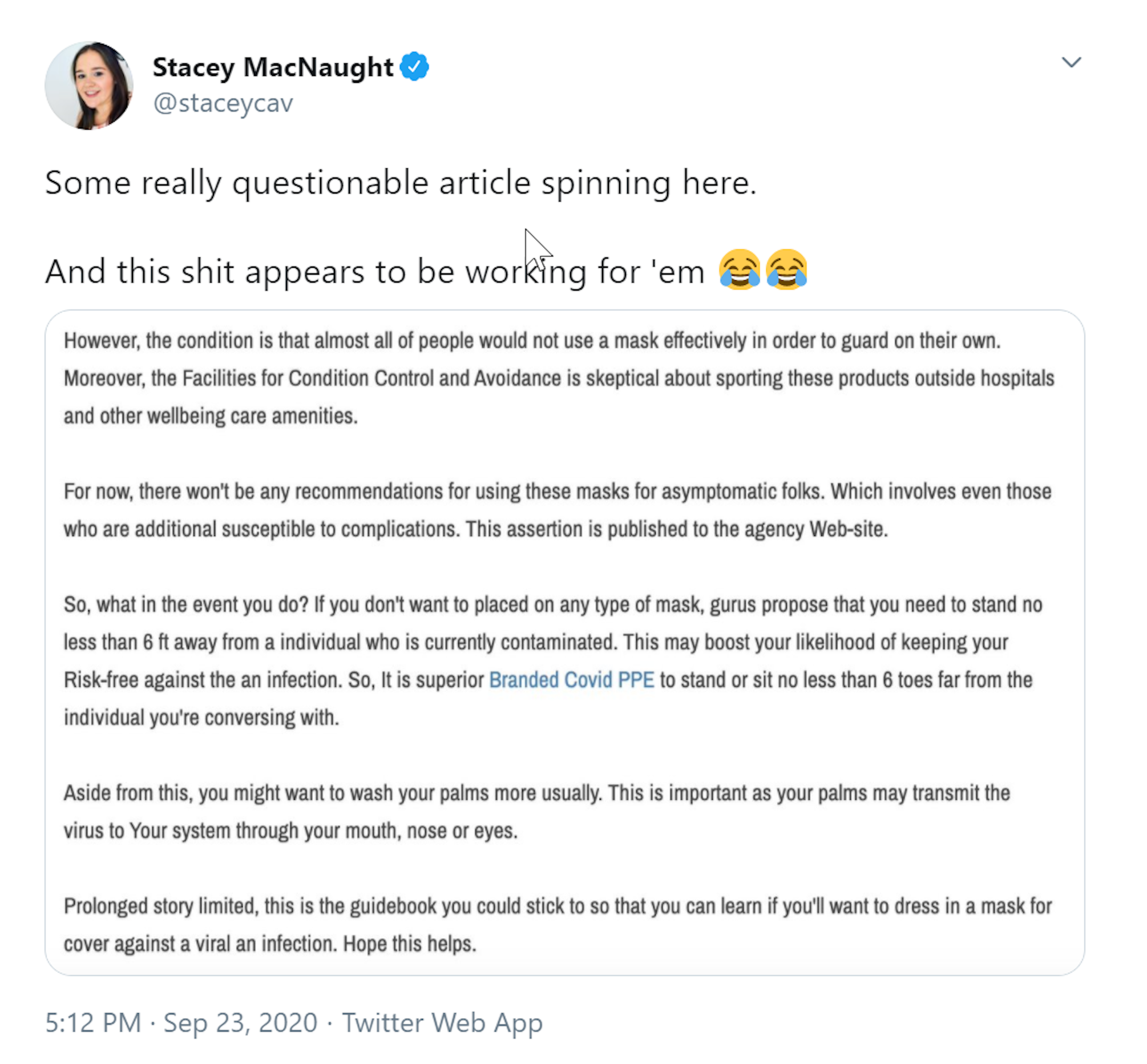
Task: Click the "And this shit appears" tweet line
Action: click(374, 271)
